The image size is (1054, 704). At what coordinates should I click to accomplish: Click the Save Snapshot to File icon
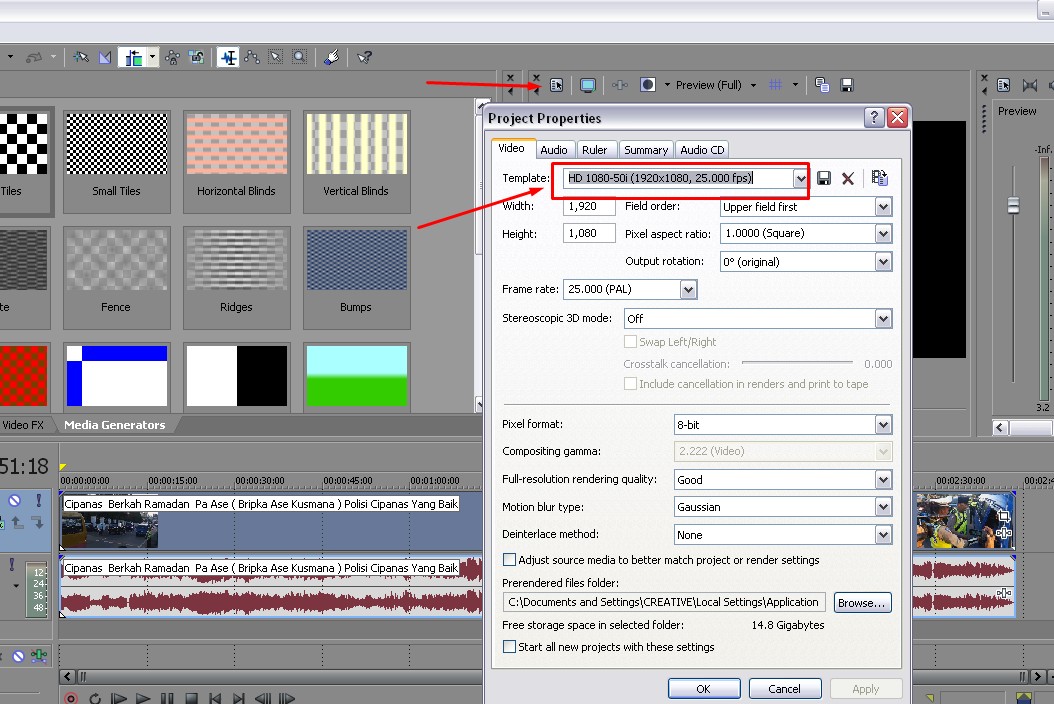pyautogui.click(x=847, y=85)
